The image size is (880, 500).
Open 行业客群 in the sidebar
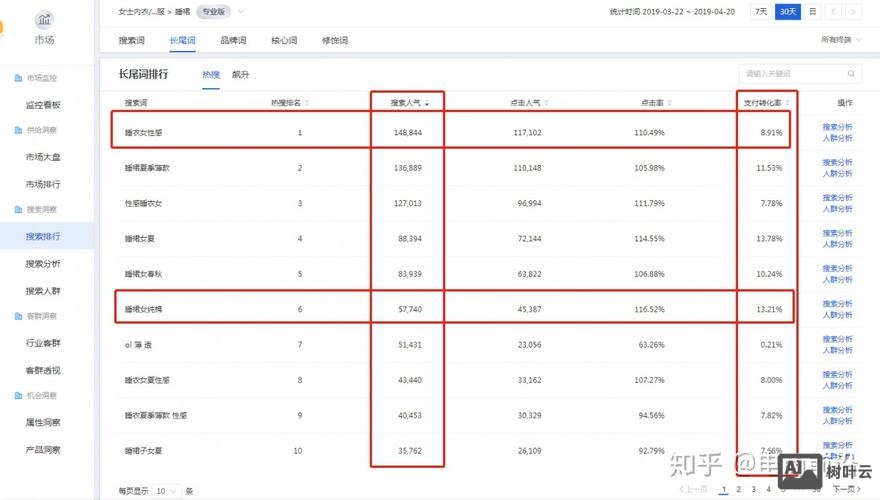43,343
